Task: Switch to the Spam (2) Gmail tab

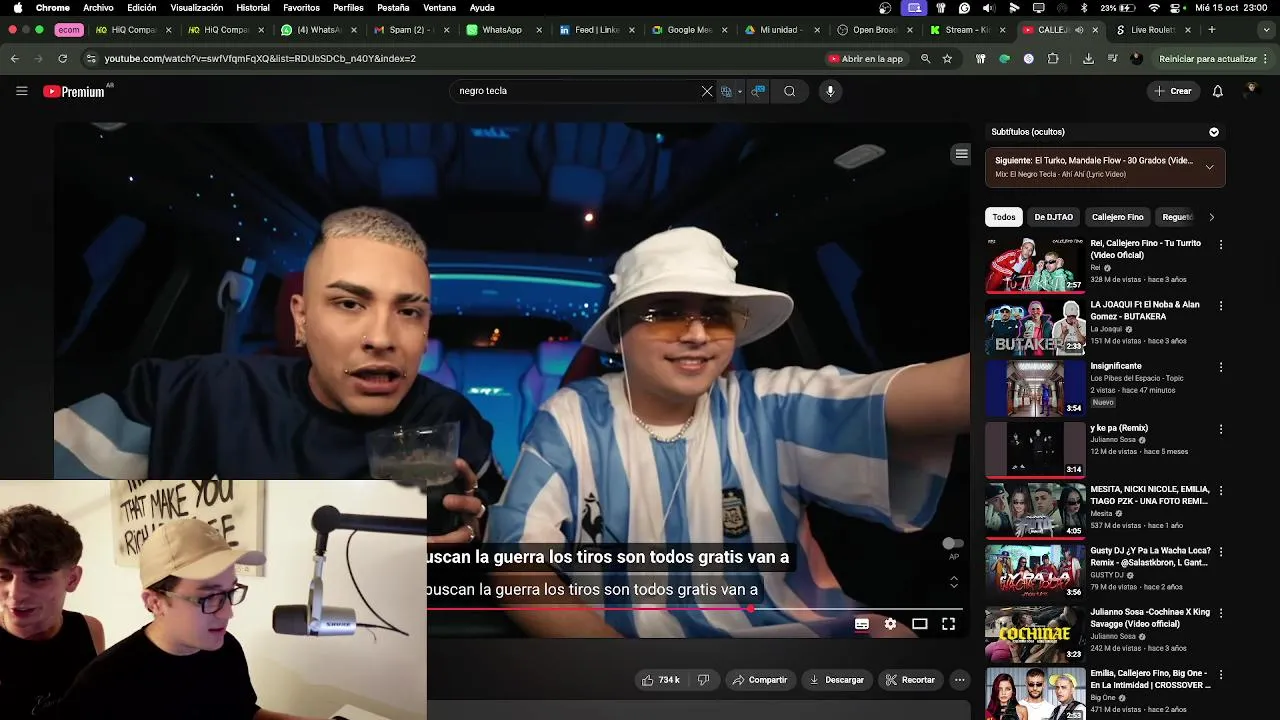Action: (x=410, y=30)
